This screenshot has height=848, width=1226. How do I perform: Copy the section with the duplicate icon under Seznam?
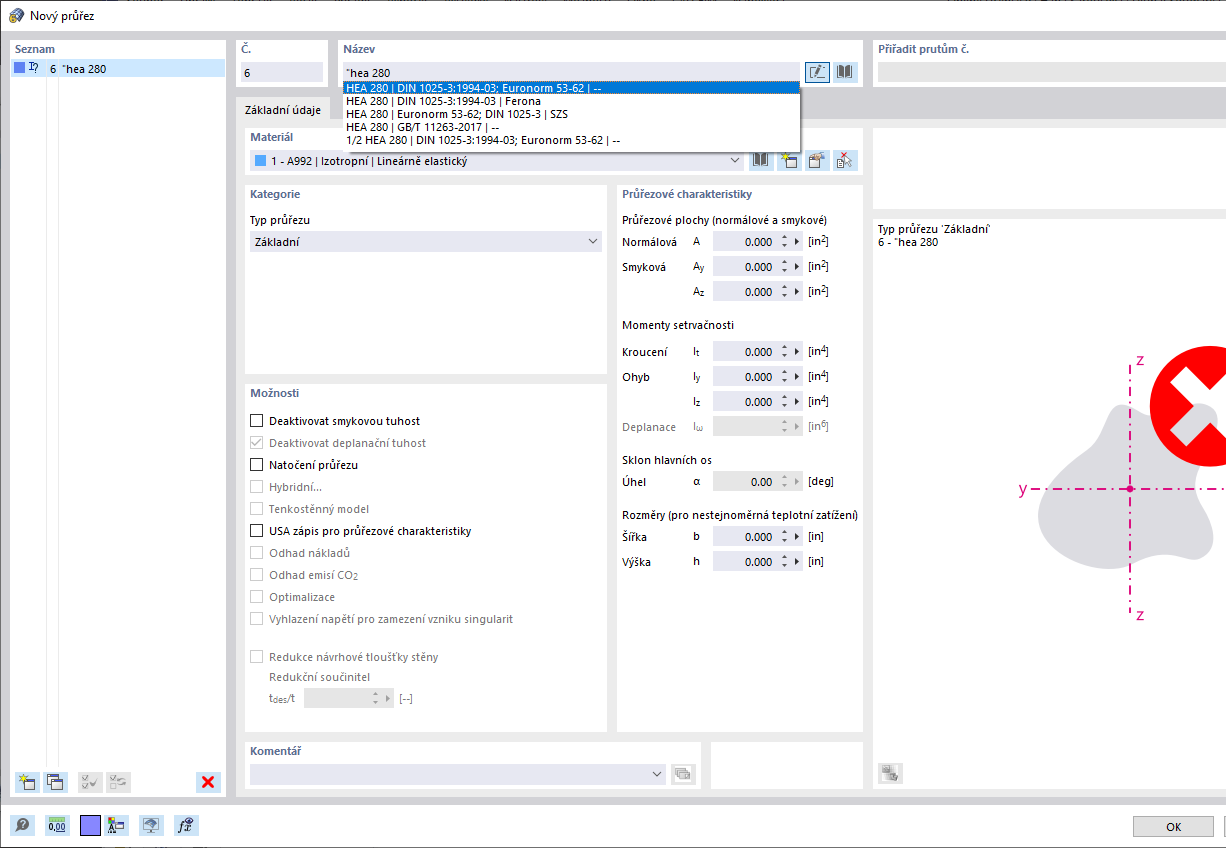(55, 782)
